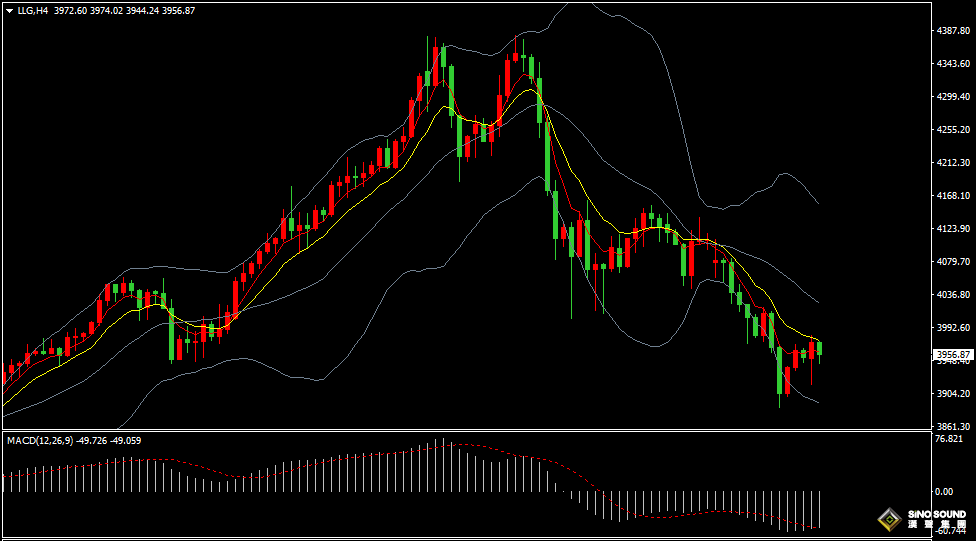Click the 3904.20 price axis label
976x541 pixels.
click(952, 394)
